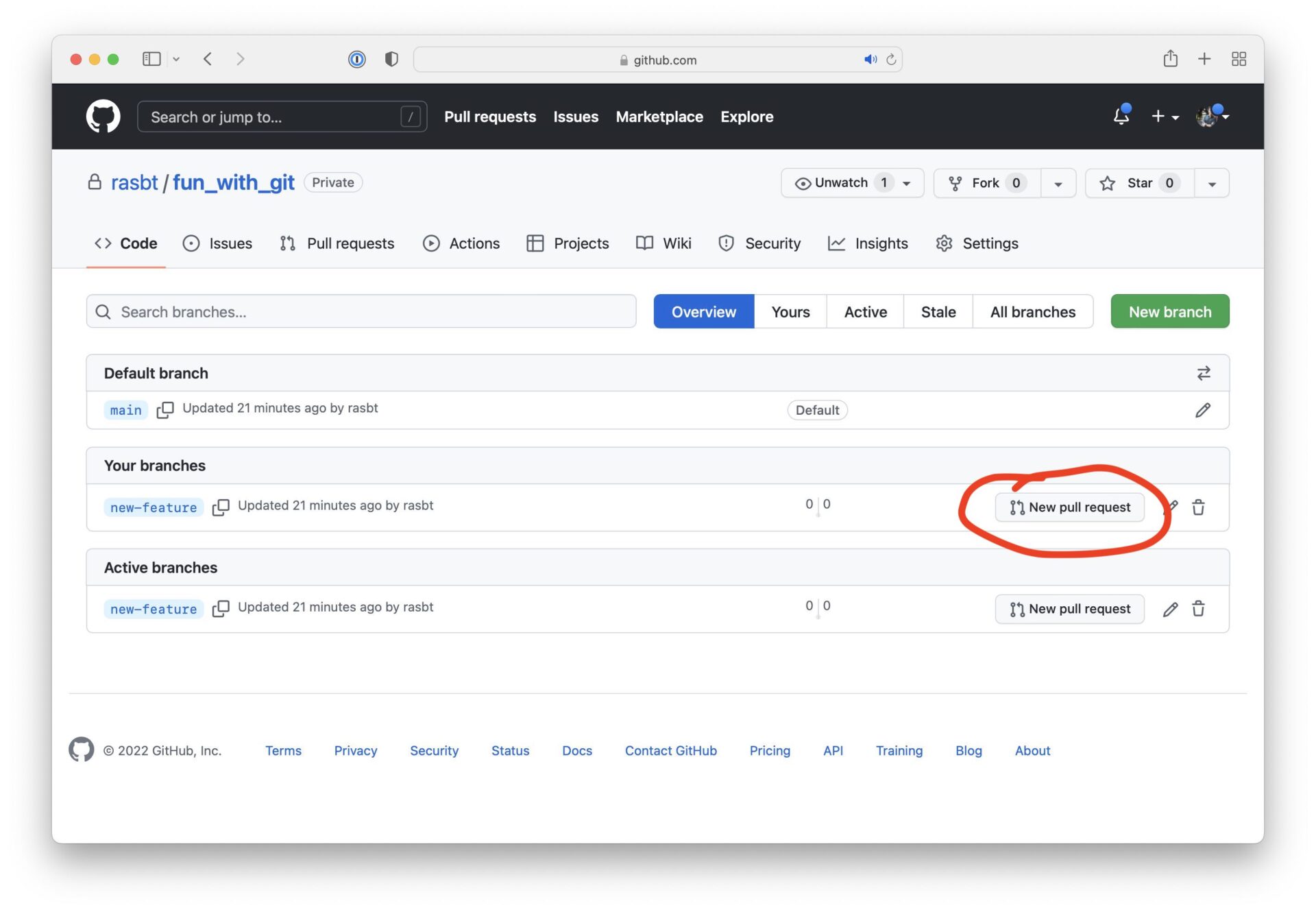Open Safari sidebar chevron dropdown
Screen dimensions: 1316x912
[176, 59]
